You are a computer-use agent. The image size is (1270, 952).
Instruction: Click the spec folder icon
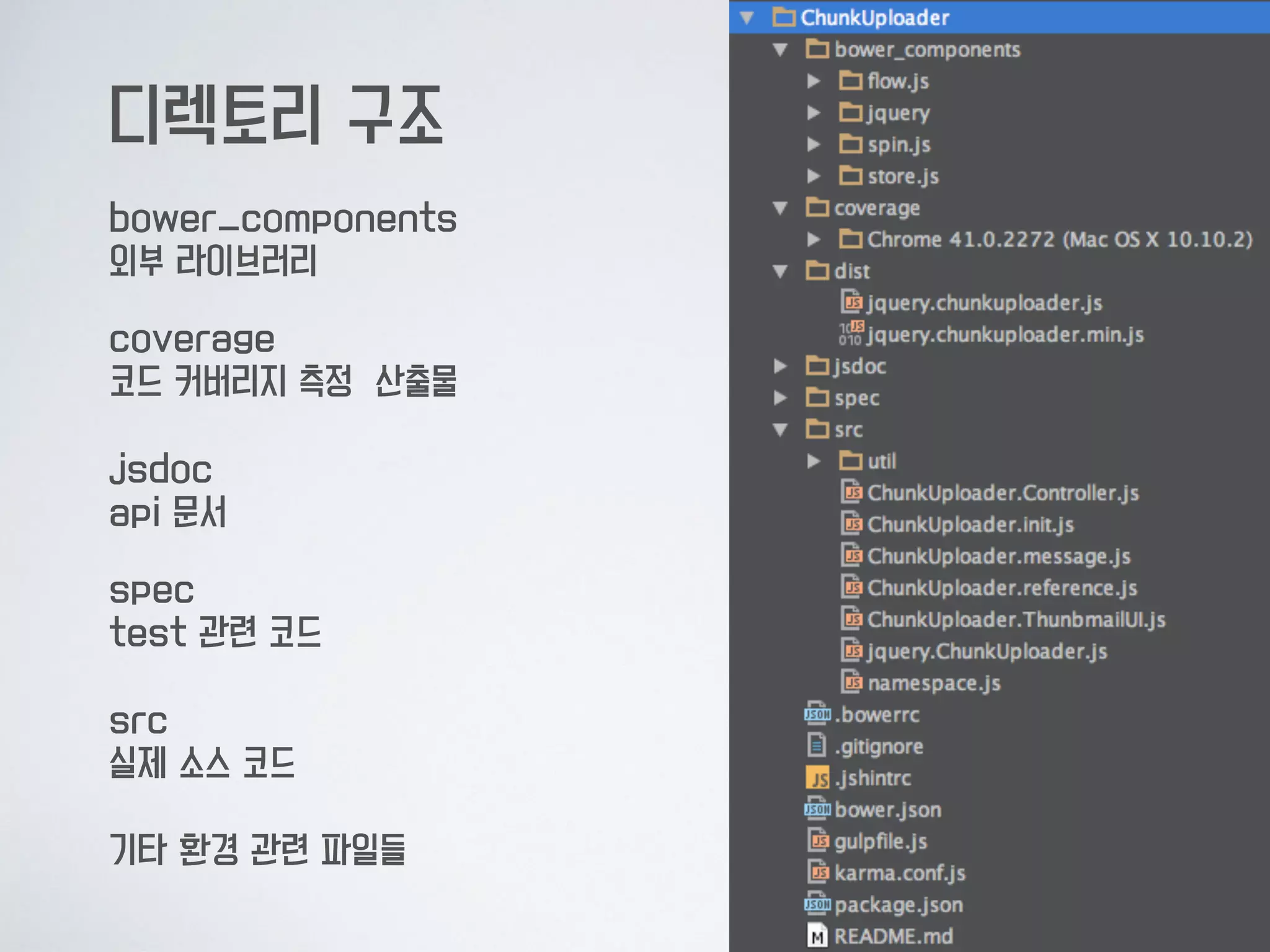point(817,397)
